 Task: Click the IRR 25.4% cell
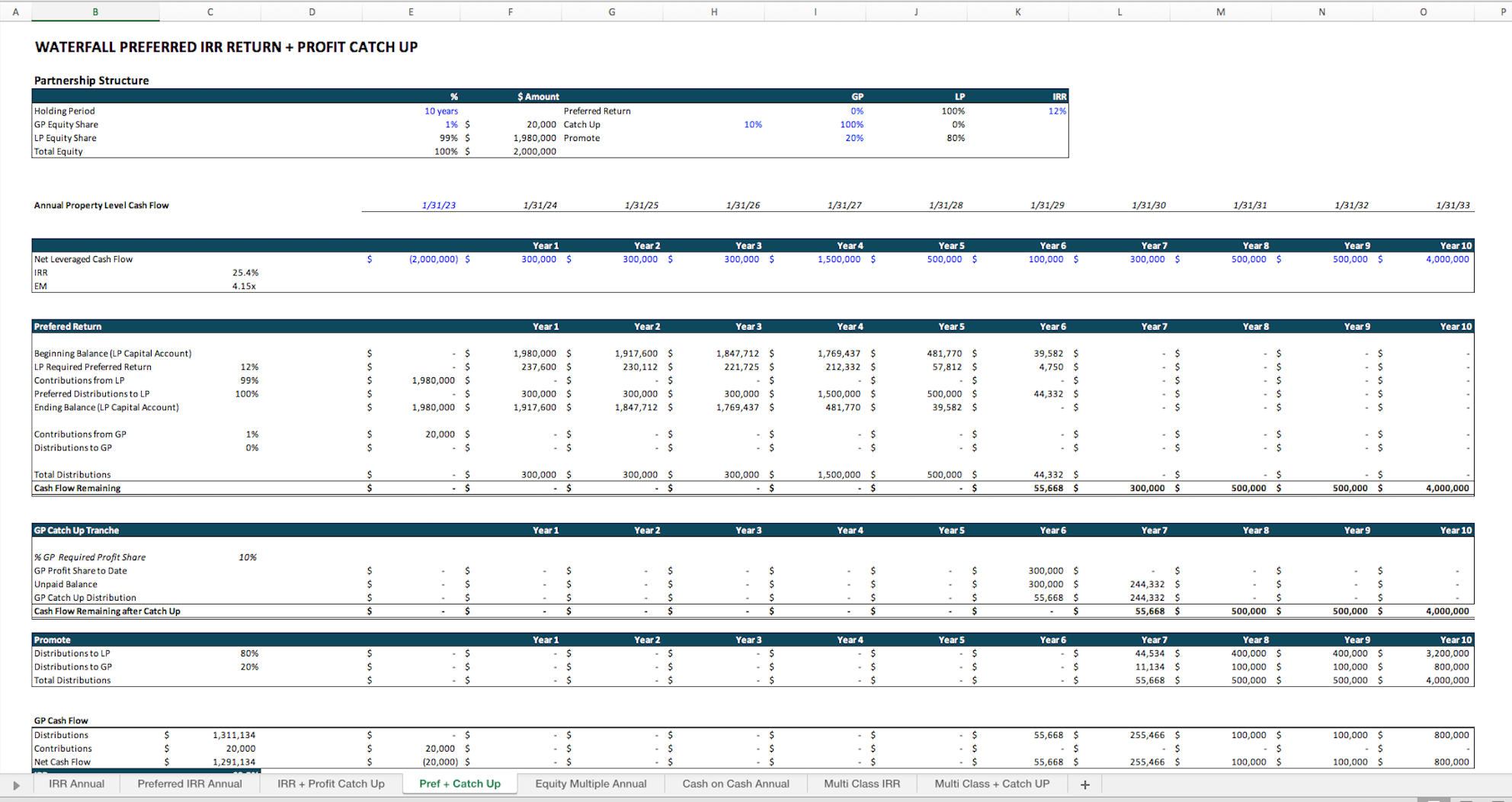245,273
